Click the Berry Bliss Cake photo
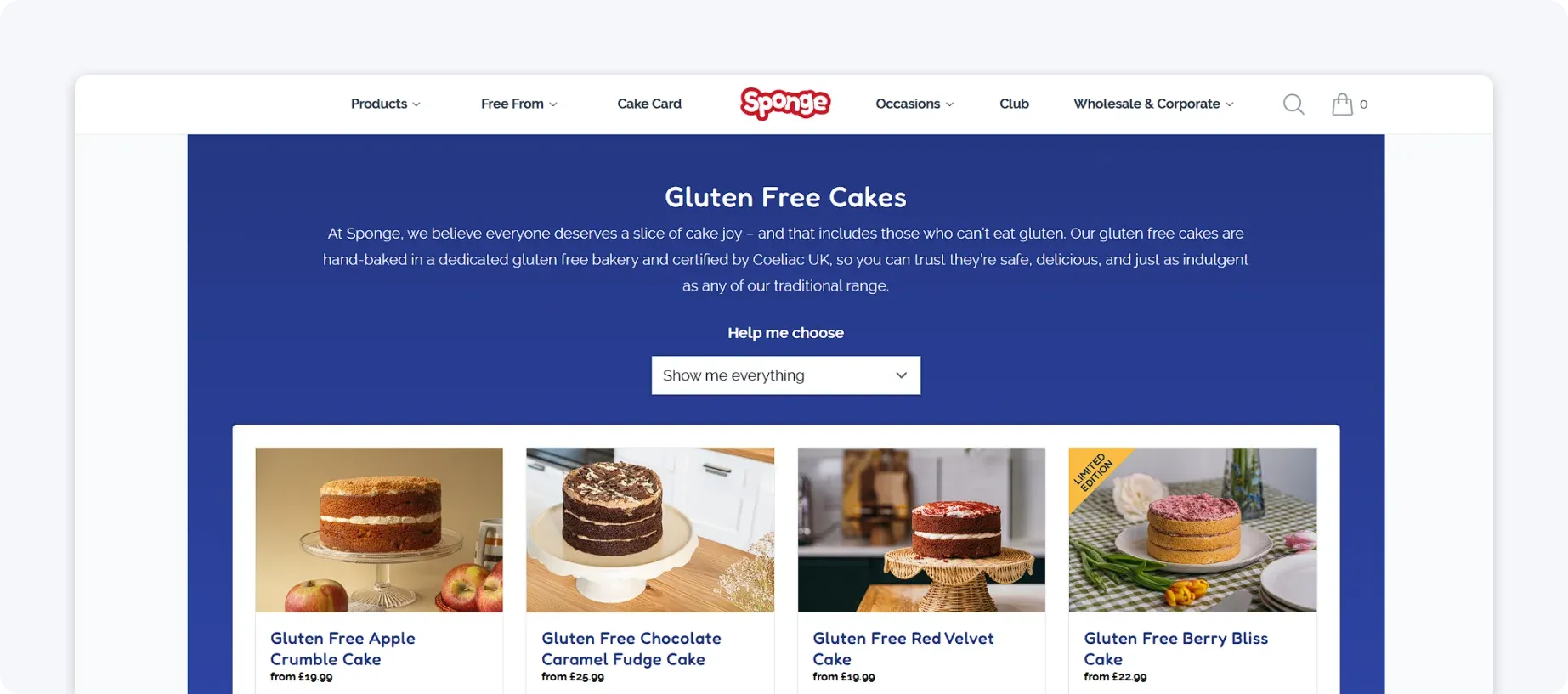The height and width of the screenshot is (694, 1568). click(x=1192, y=530)
